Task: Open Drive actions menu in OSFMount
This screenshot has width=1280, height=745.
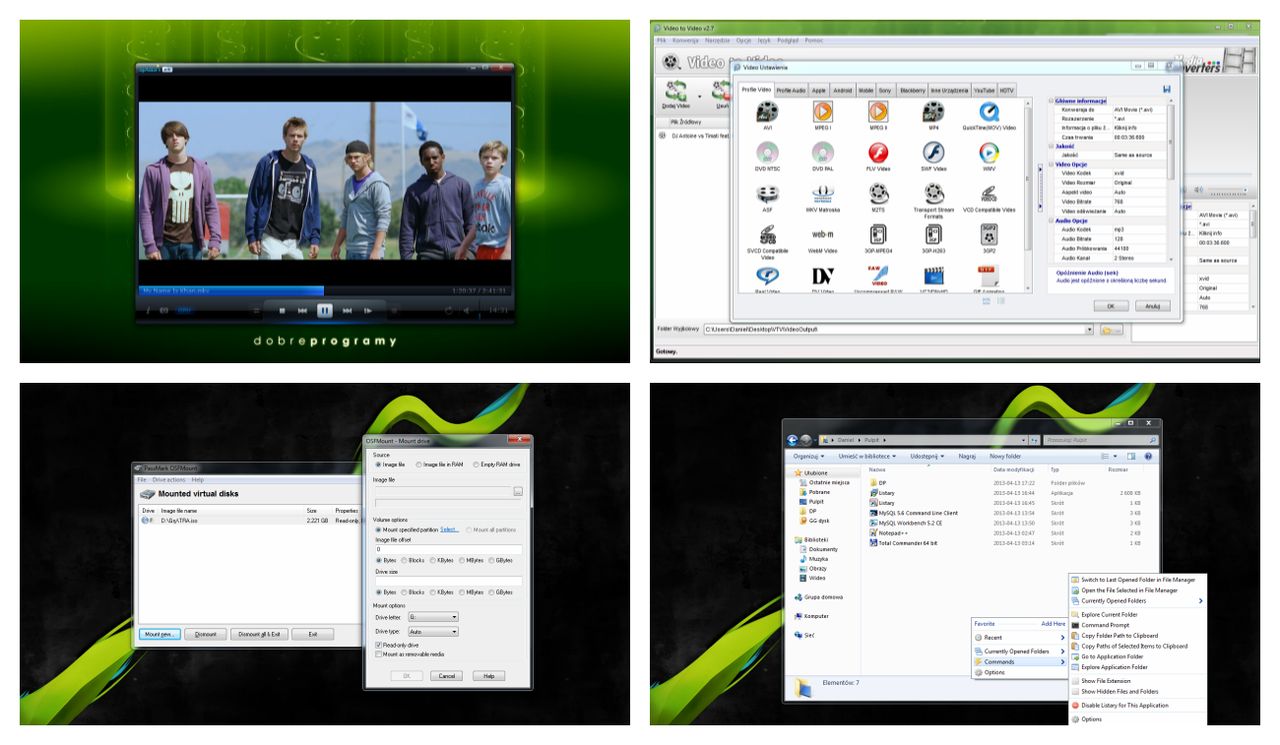Action: [169, 480]
